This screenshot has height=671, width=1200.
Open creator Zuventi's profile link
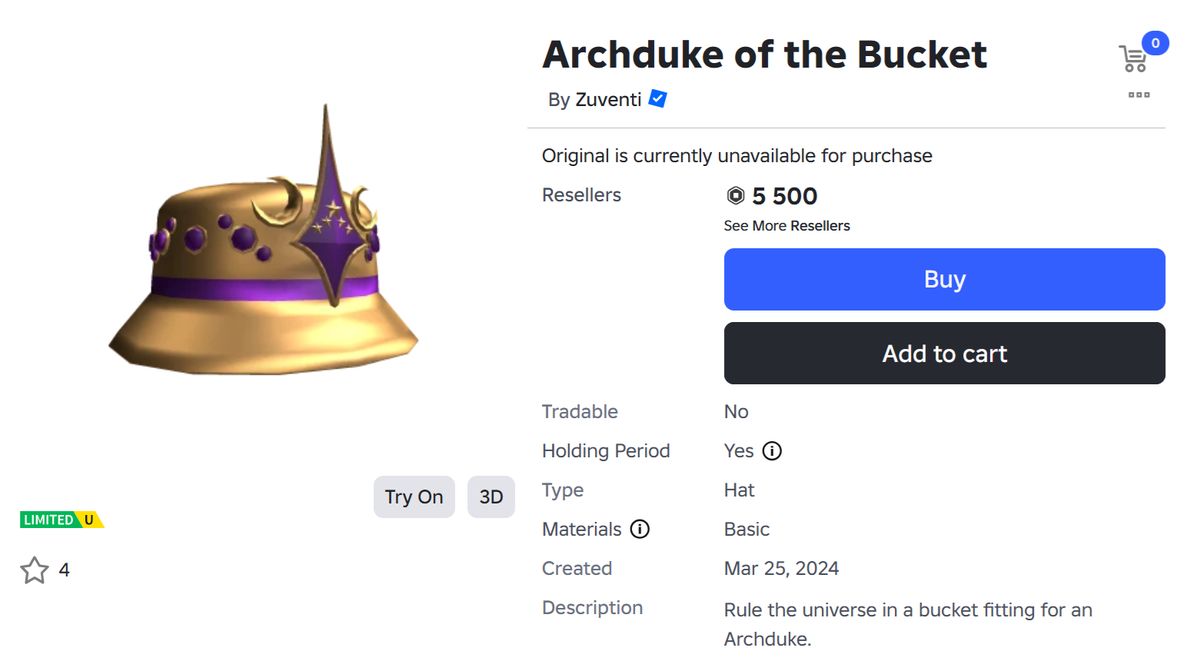click(608, 100)
